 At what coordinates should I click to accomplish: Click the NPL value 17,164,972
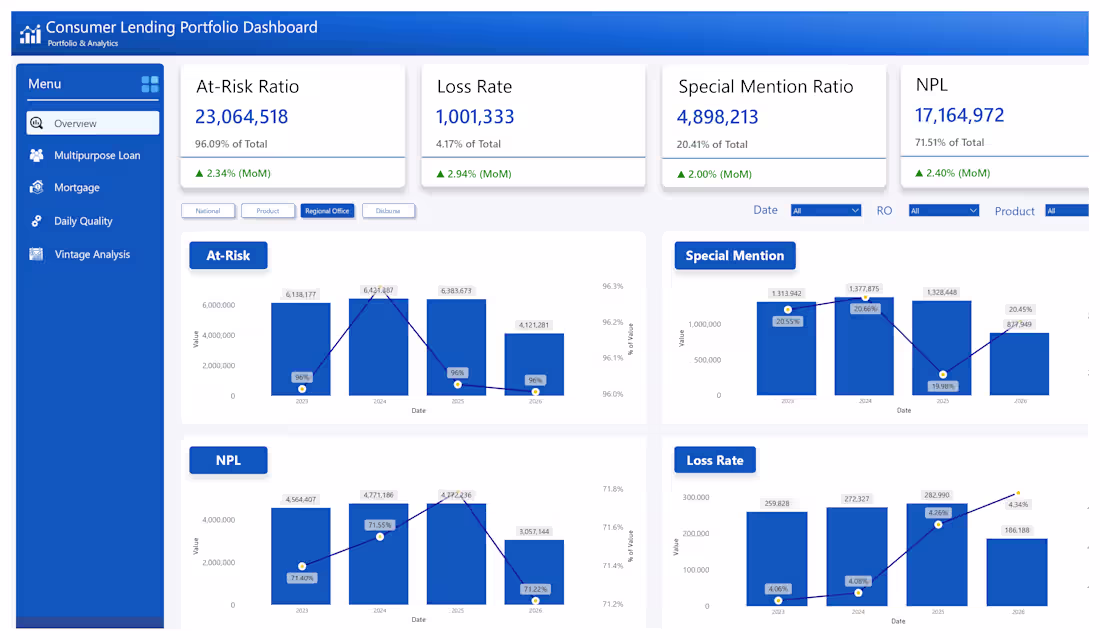[959, 115]
